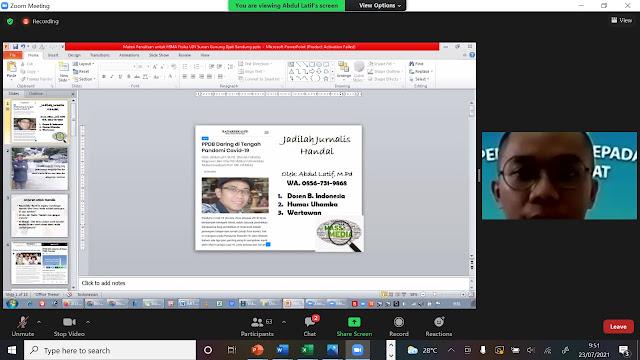Toggle italic formatting
This screenshot has height=360, width=640.
point(112,77)
